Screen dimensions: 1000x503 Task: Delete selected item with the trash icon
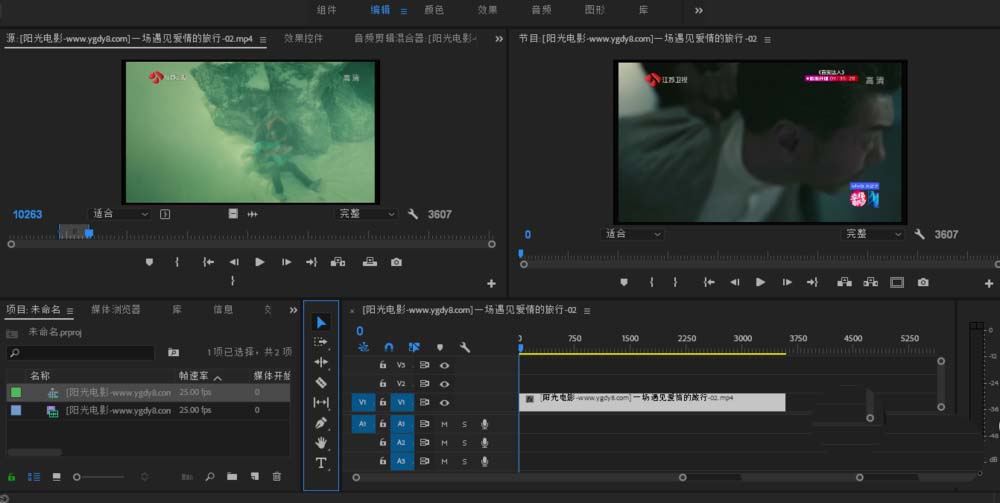tap(277, 477)
